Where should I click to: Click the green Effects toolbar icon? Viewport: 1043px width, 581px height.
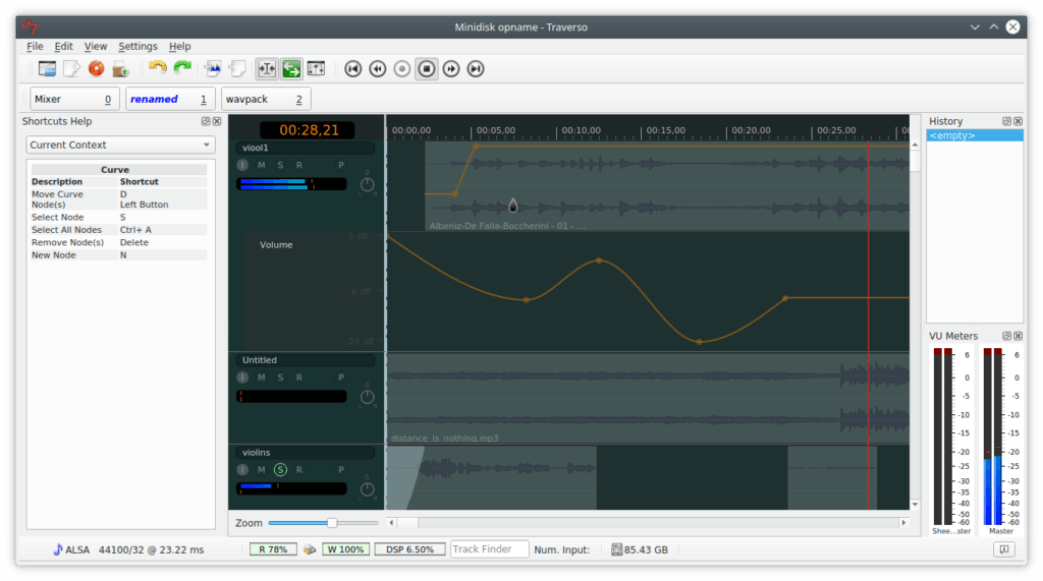pyautogui.click(x=290, y=69)
